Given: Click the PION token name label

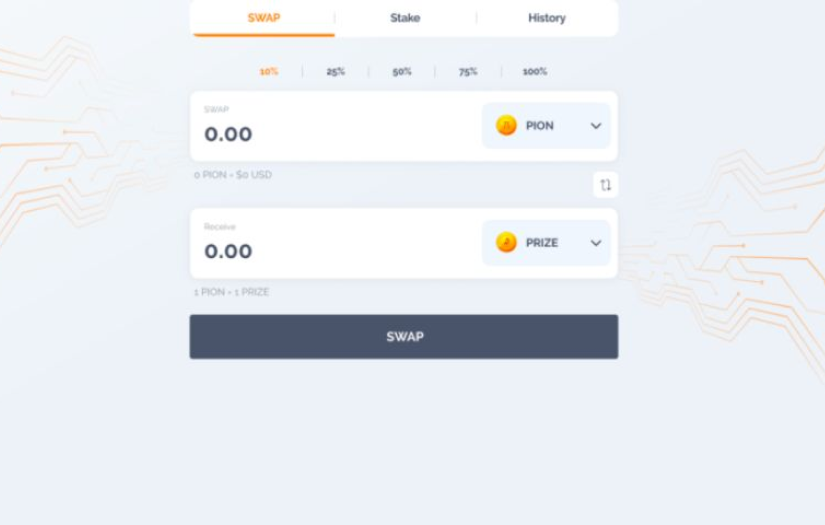Looking at the screenshot, I should click(x=540, y=126).
